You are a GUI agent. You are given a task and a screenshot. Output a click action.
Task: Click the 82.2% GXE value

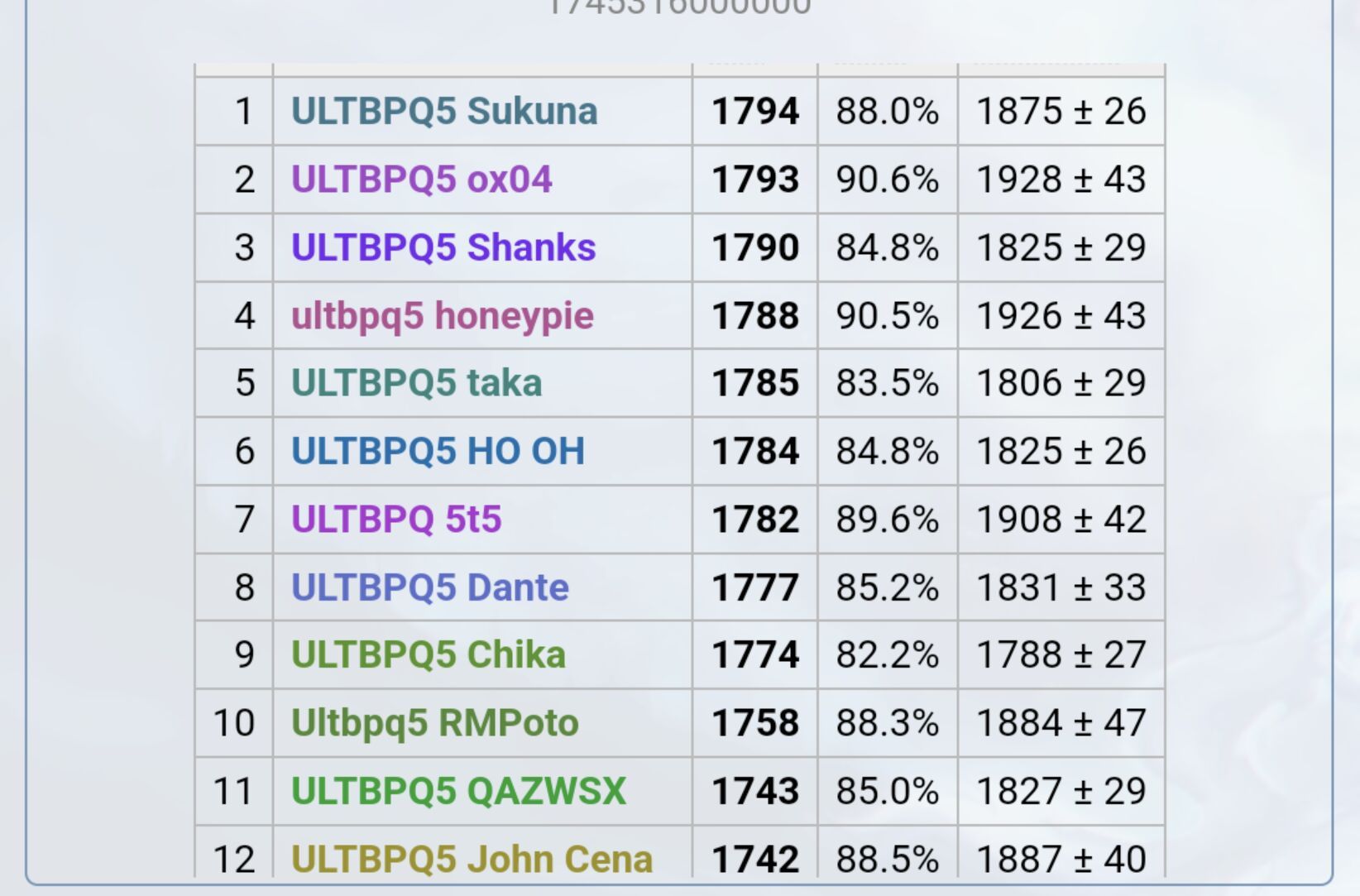click(887, 655)
